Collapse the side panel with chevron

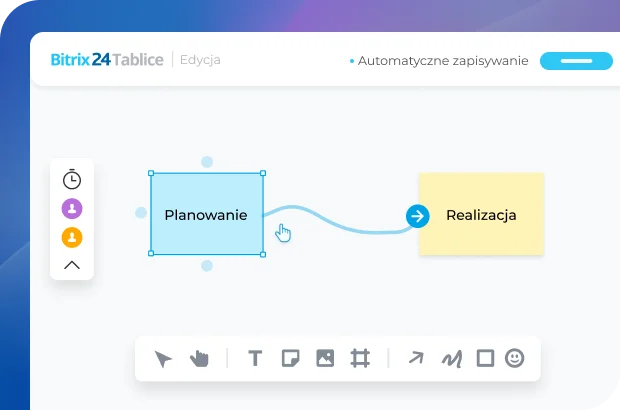(72, 265)
